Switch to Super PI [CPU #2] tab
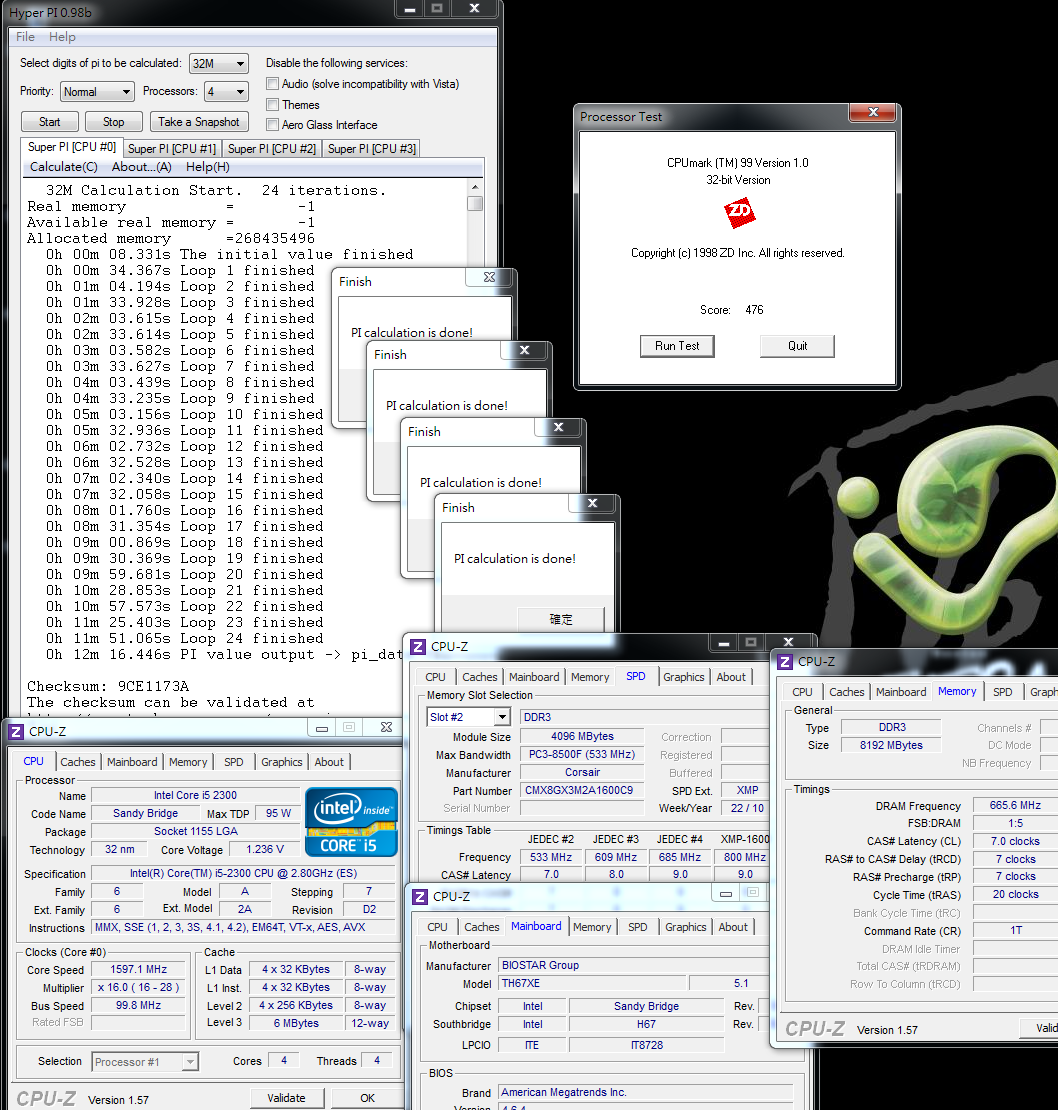The height and width of the screenshot is (1110, 1058). [x=272, y=149]
